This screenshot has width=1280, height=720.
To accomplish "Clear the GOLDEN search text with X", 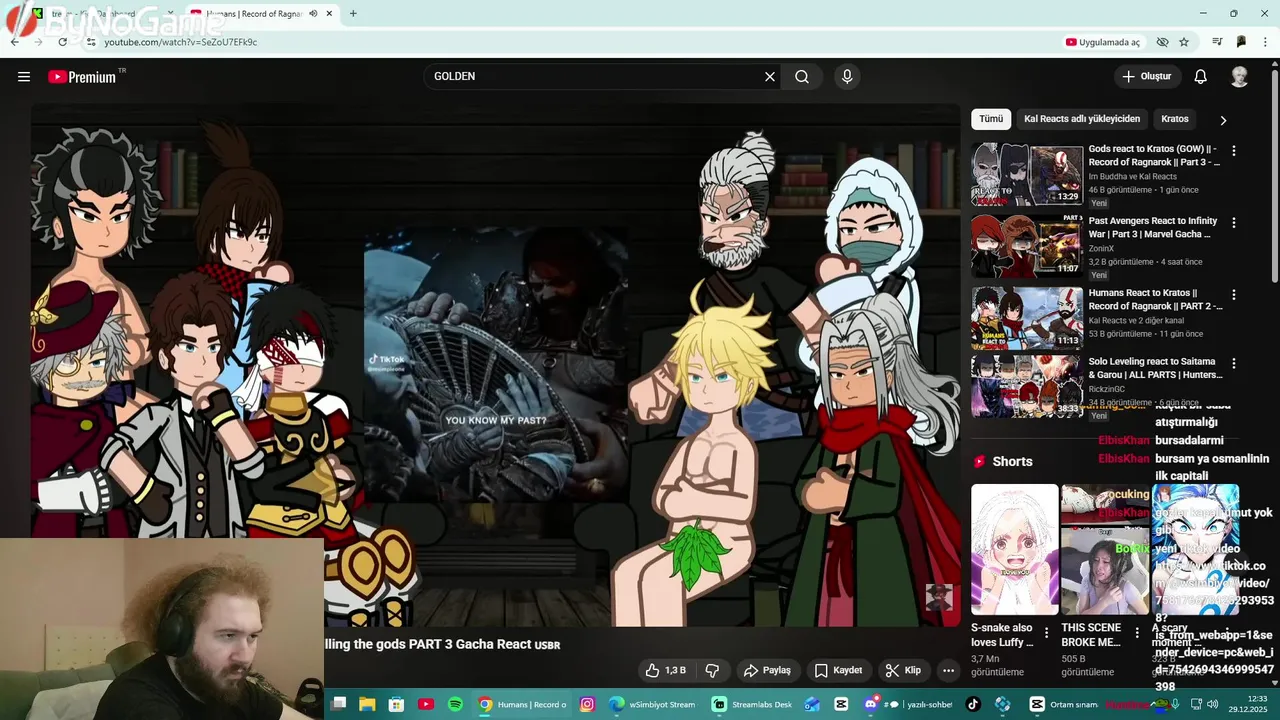I will [x=770, y=77].
